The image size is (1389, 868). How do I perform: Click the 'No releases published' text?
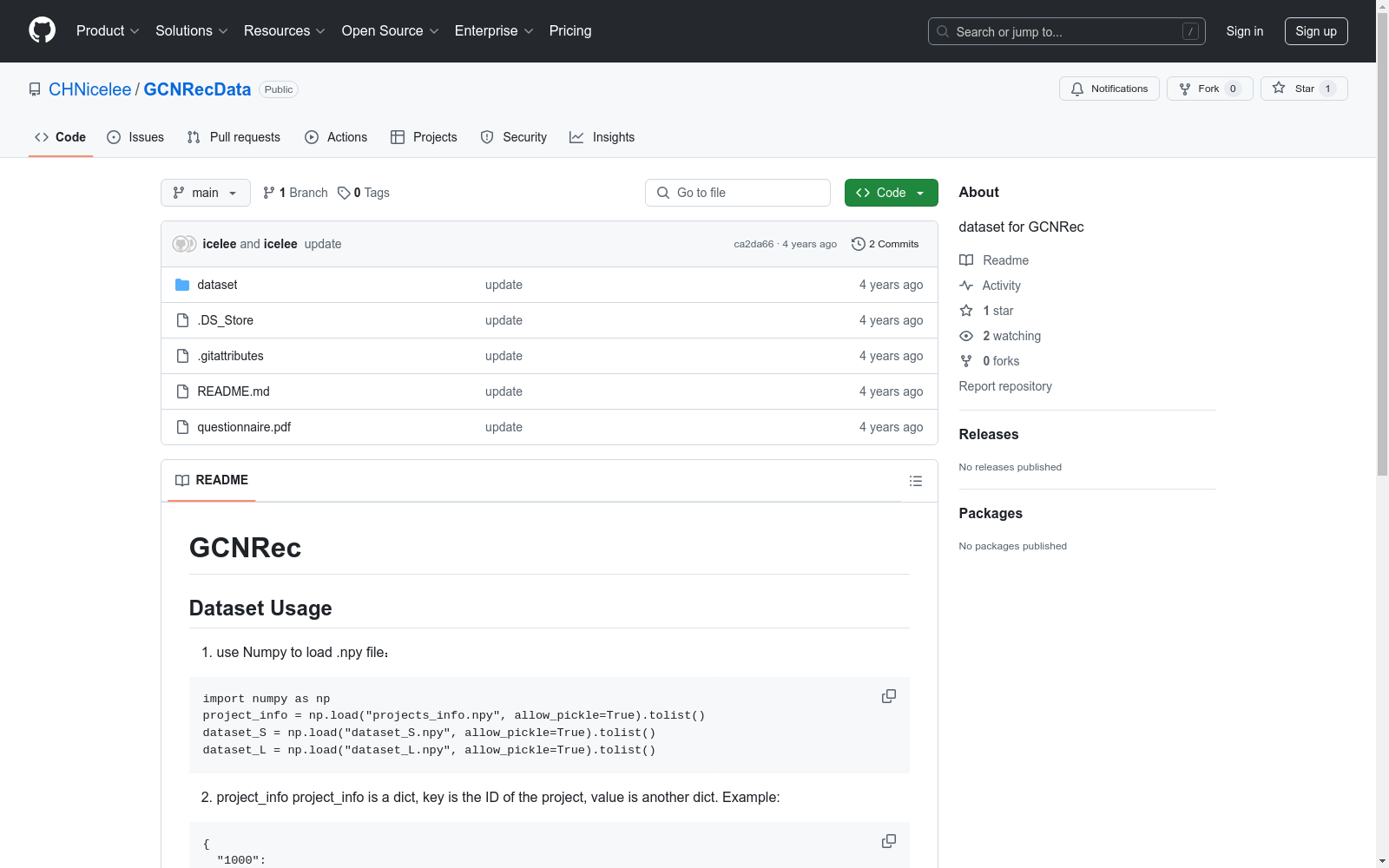pyautogui.click(x=1010, y=467)
